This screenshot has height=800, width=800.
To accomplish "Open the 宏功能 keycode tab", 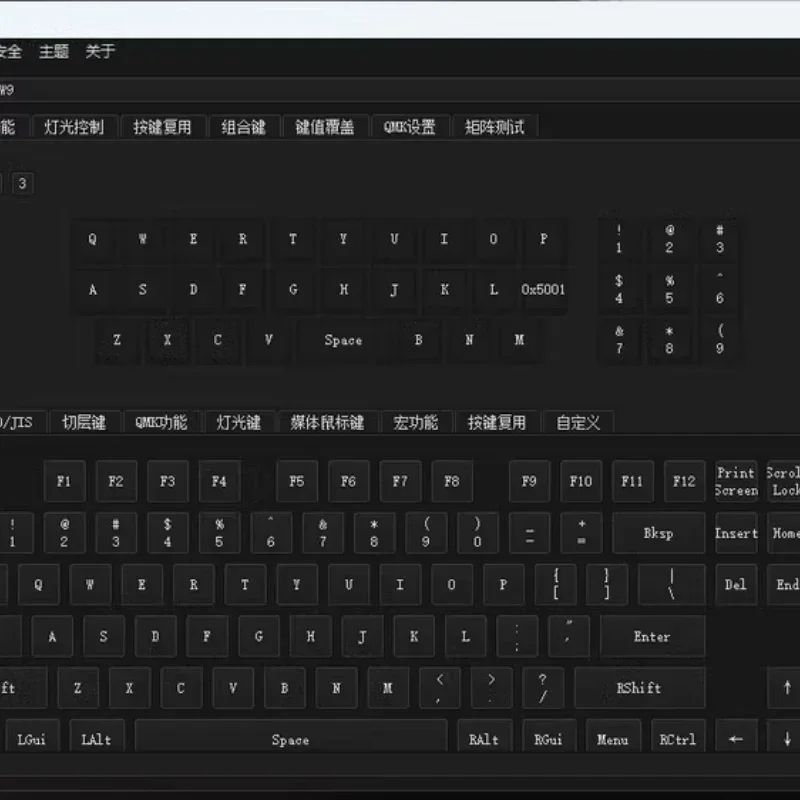I will (416, 422).
